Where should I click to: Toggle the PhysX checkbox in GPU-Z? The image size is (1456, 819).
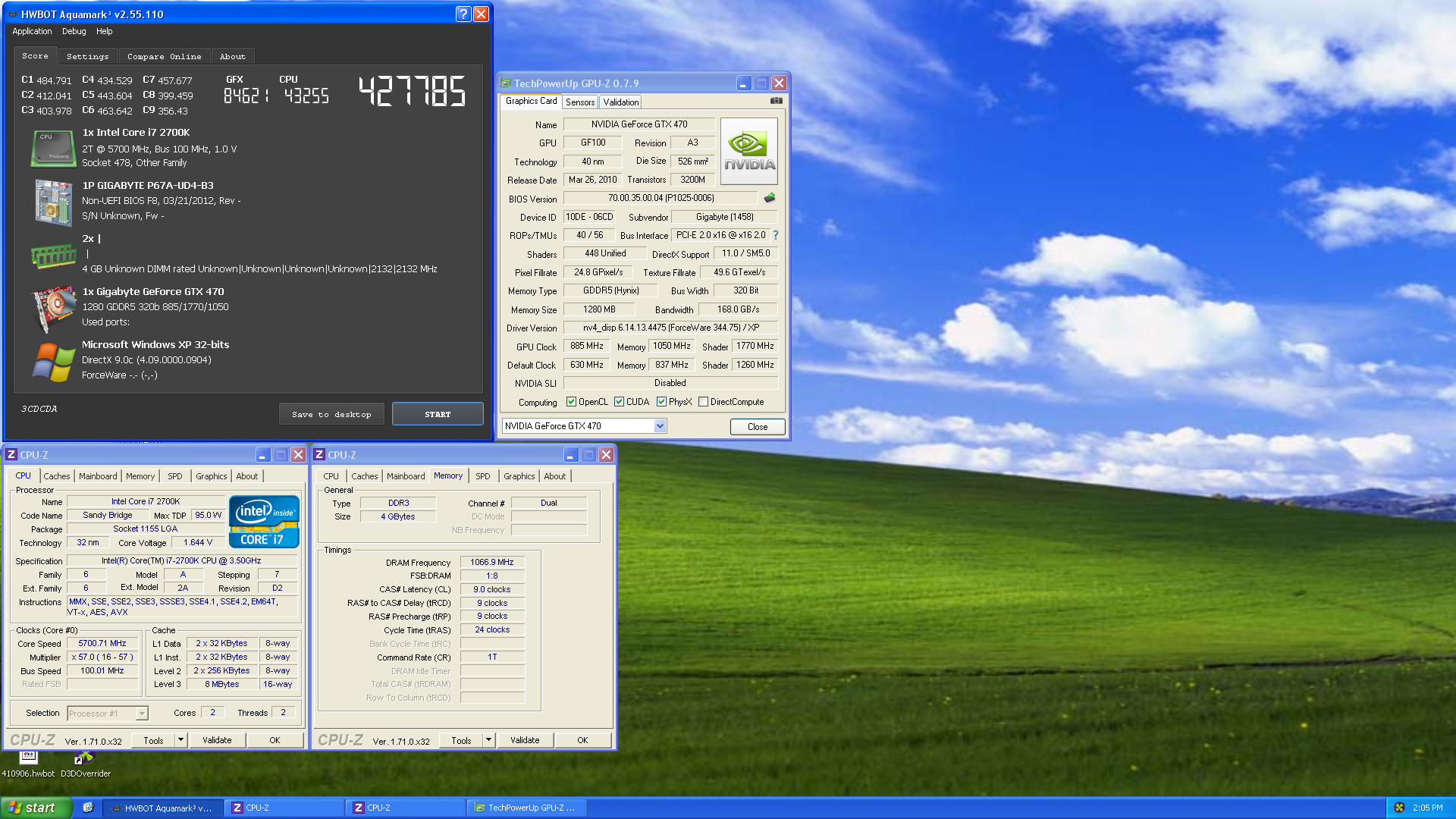point(661,402)
